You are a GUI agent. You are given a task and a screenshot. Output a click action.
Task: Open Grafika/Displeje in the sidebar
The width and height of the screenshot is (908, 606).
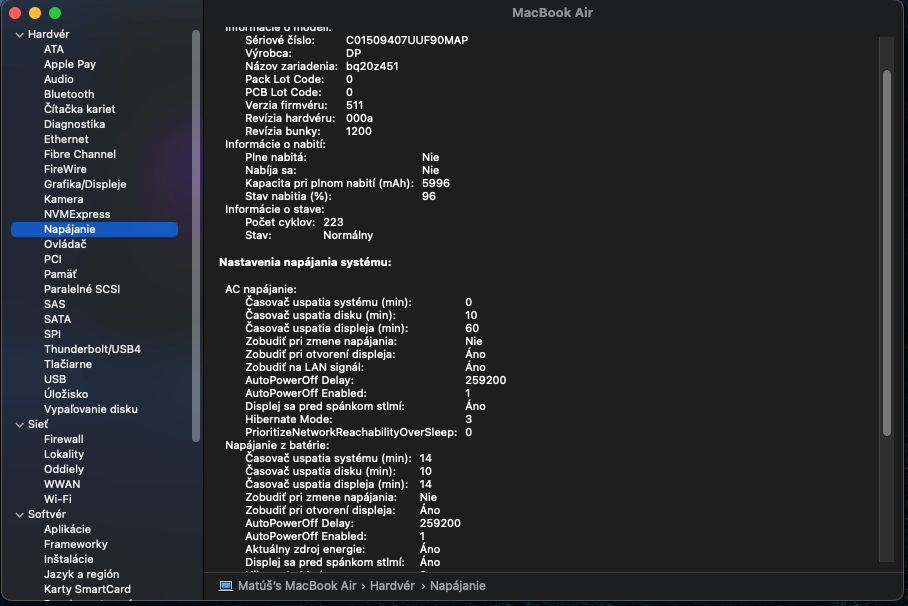click(85, 184)
